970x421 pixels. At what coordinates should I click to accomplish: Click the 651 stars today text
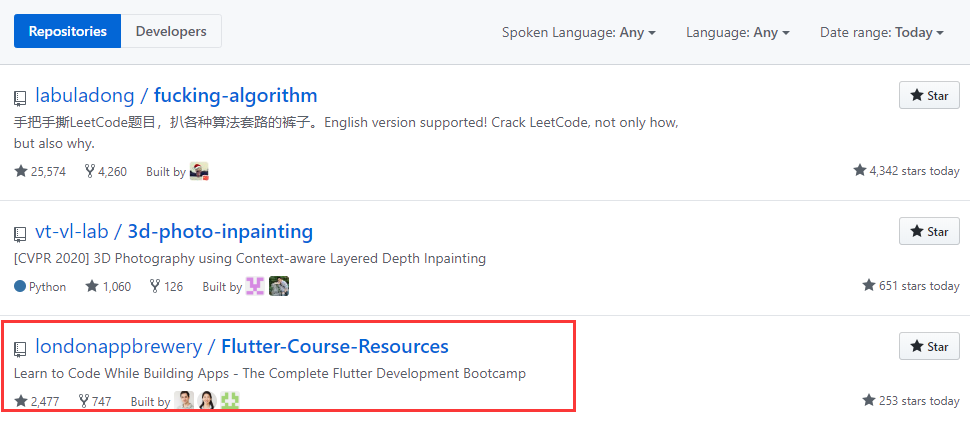point(919,286)
